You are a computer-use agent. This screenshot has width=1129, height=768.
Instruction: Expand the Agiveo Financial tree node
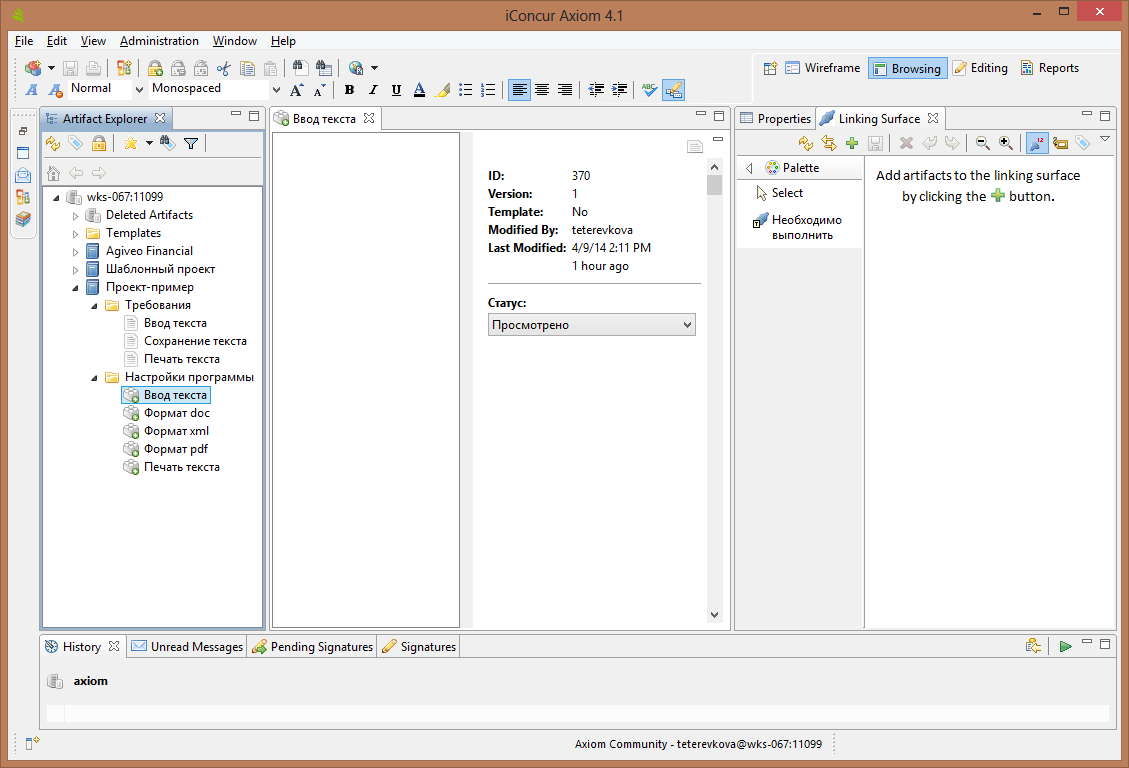[x=75, y=251]
